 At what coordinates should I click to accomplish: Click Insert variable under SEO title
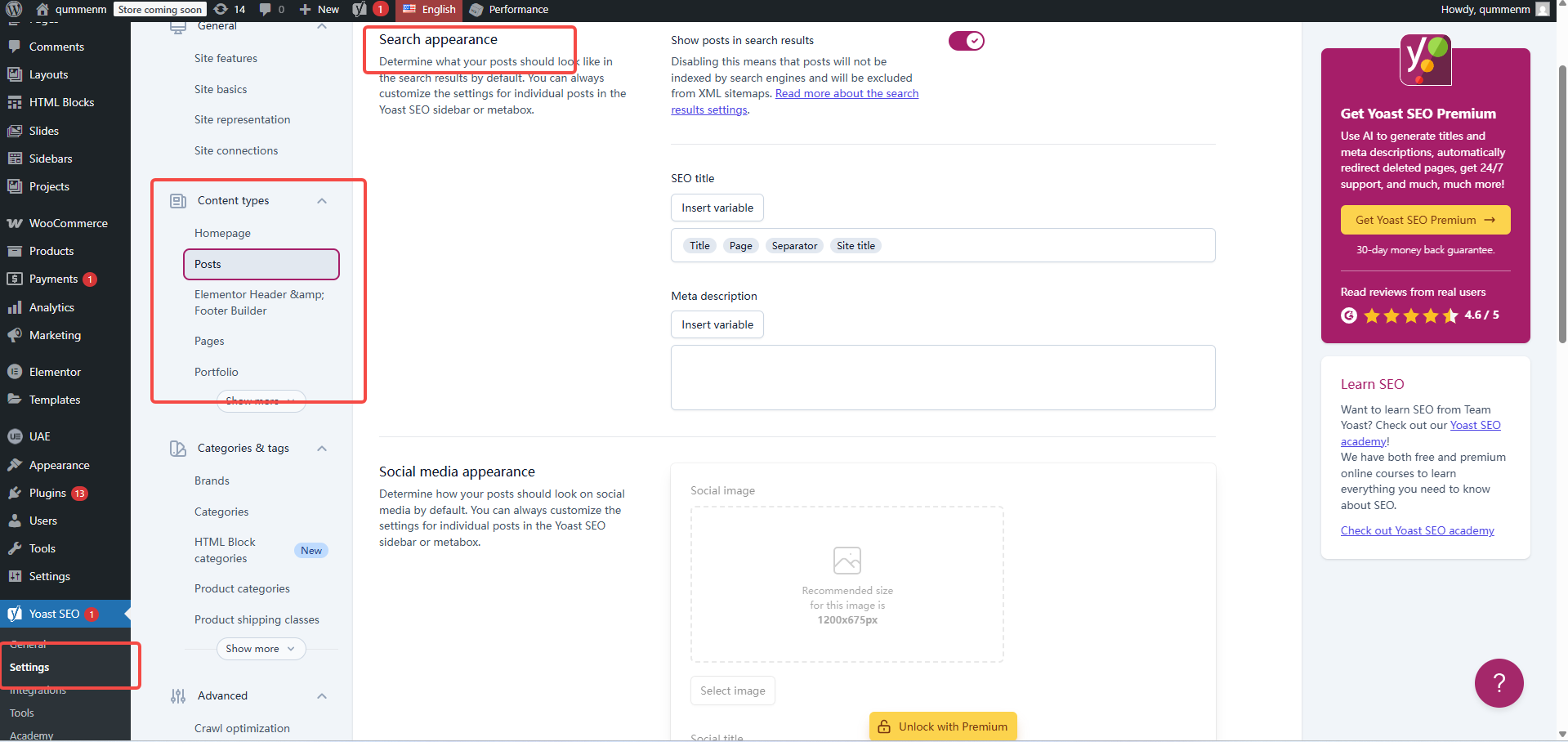pyautogui.click(x=717, y=208)
